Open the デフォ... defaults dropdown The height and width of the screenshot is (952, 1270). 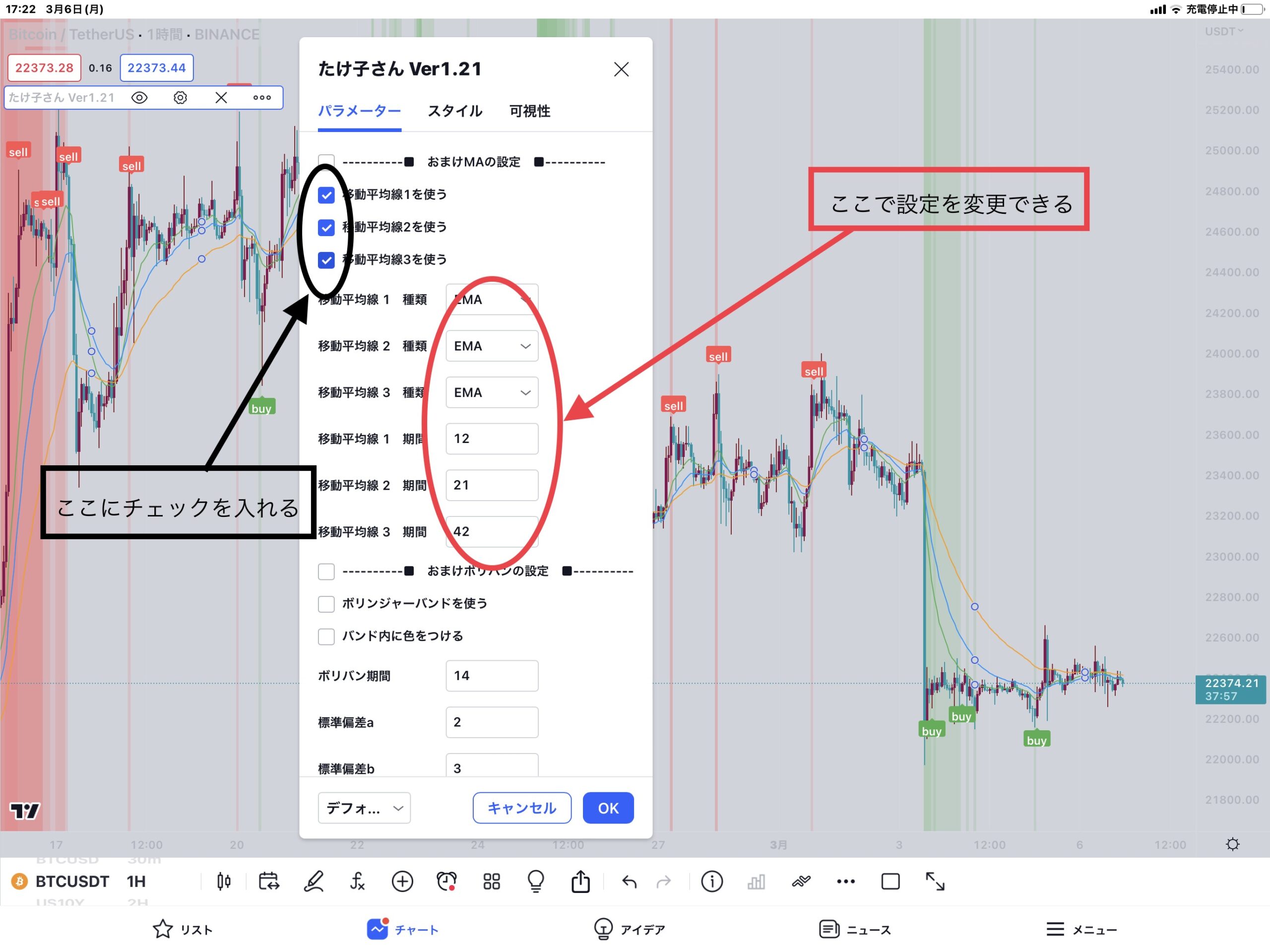tap(364, 808)
